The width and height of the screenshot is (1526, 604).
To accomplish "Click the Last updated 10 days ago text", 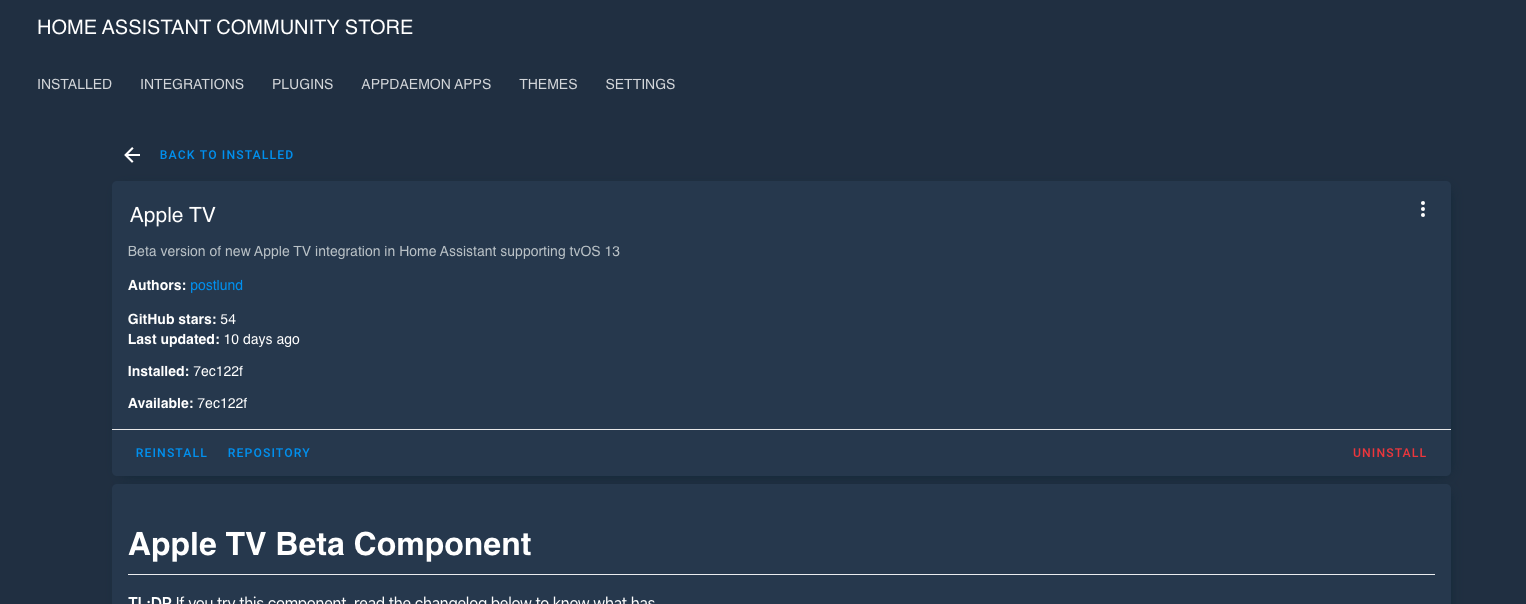I will (260, 339).
